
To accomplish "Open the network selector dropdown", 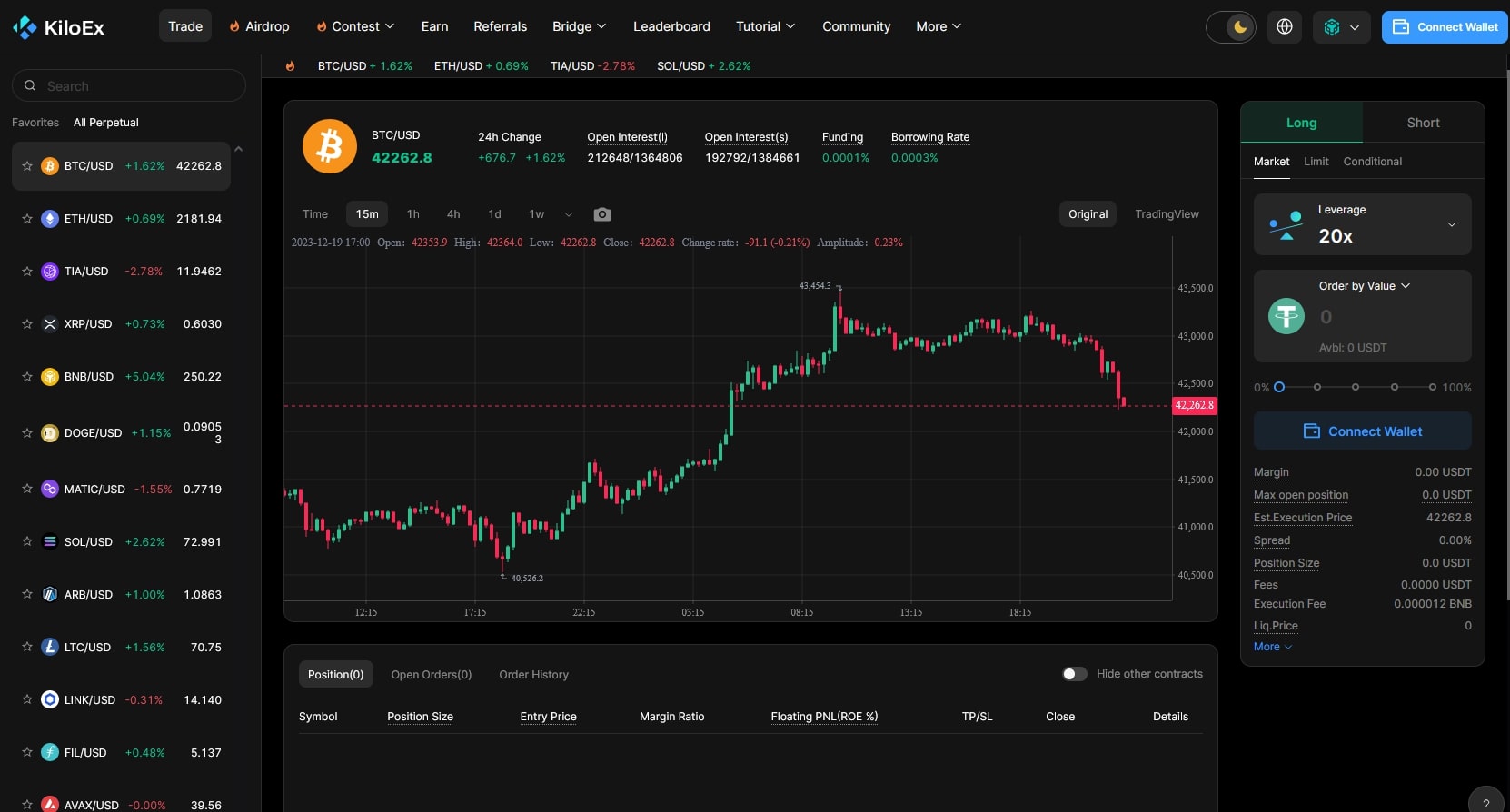I will (x=1342, y=27).
